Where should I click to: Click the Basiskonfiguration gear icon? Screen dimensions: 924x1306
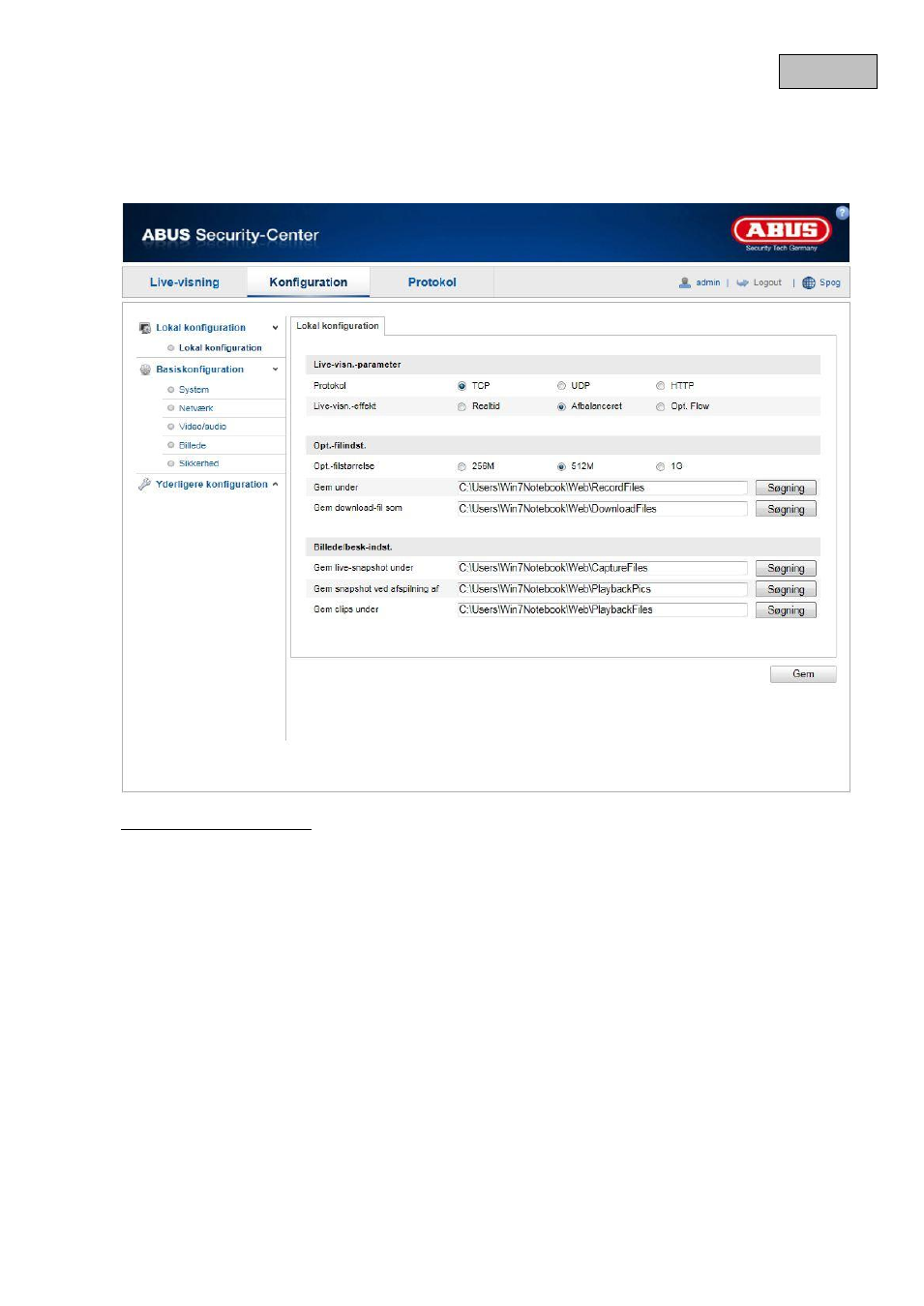pyautogui.click(x=145, y=370)
